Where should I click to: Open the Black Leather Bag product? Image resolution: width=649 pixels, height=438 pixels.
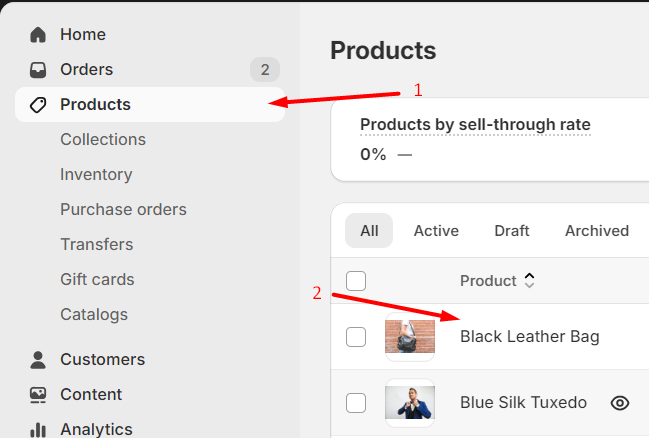click(x=529, y=337)
